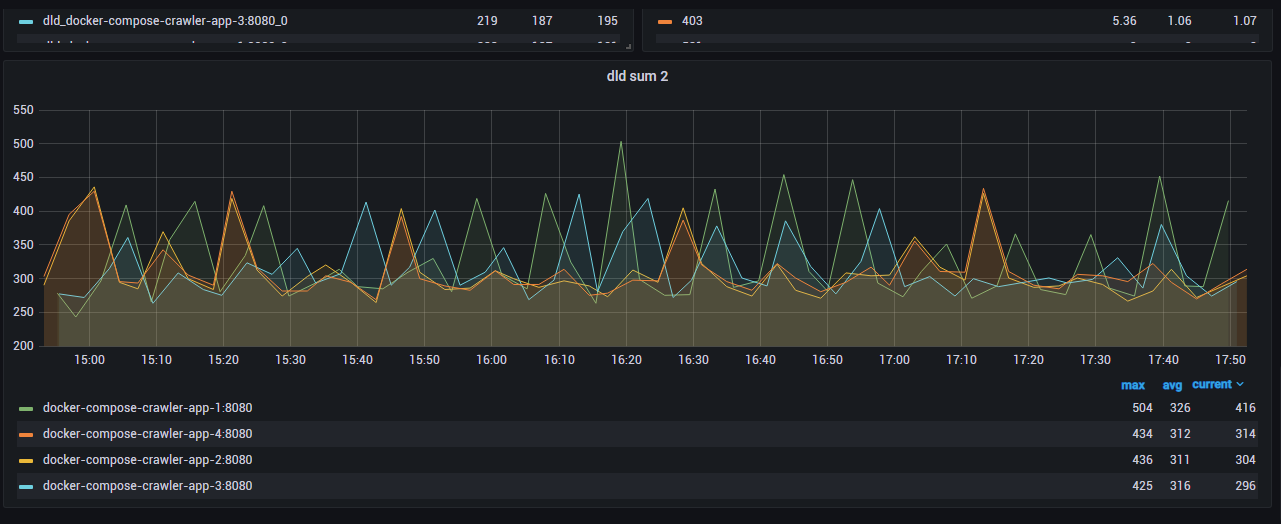Viewport: 1281px width, 524px height.
Task: Sort legend by the 'max' column header
Action: pyautogui.click(x=1133, y=385)
